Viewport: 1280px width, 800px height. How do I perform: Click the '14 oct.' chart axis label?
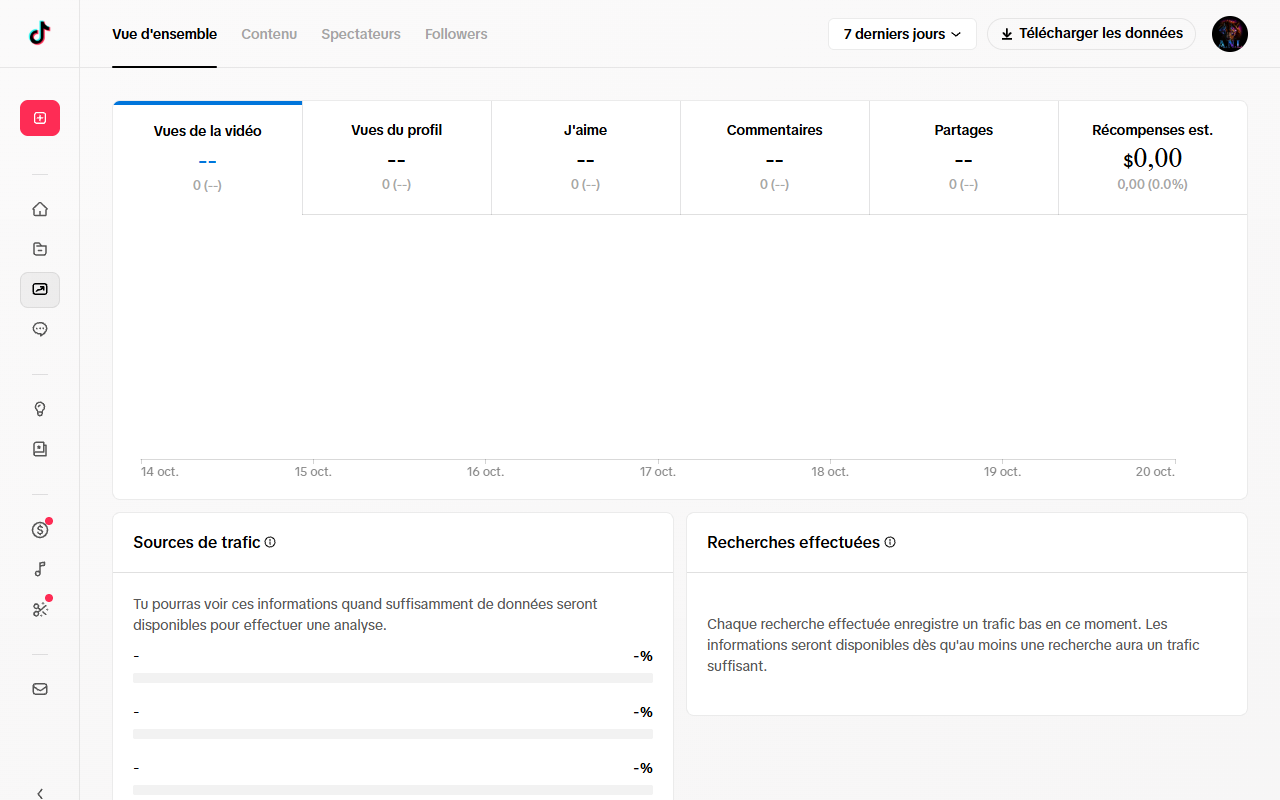(x=160, y=472)
